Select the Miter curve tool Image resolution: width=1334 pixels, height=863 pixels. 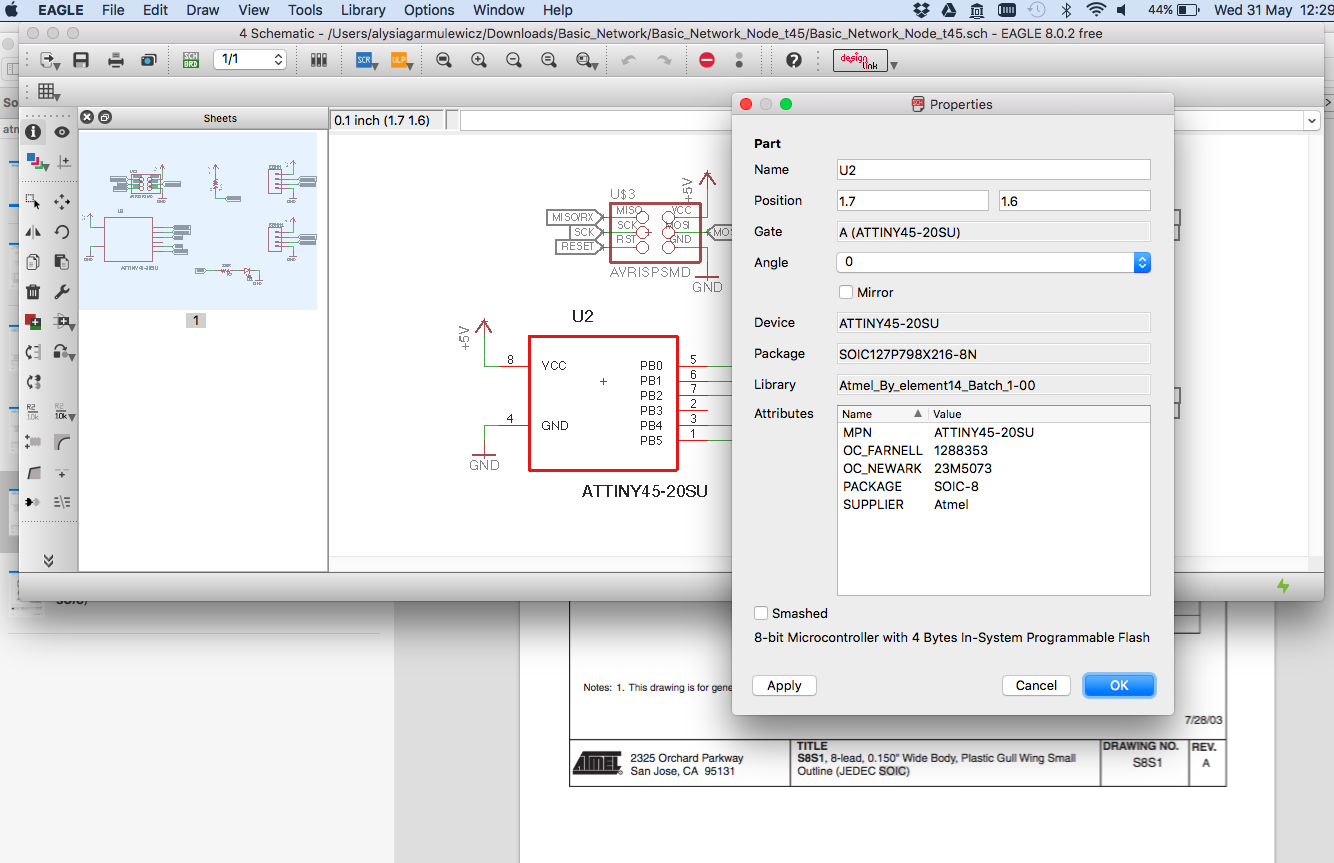[x=62, y=441]
